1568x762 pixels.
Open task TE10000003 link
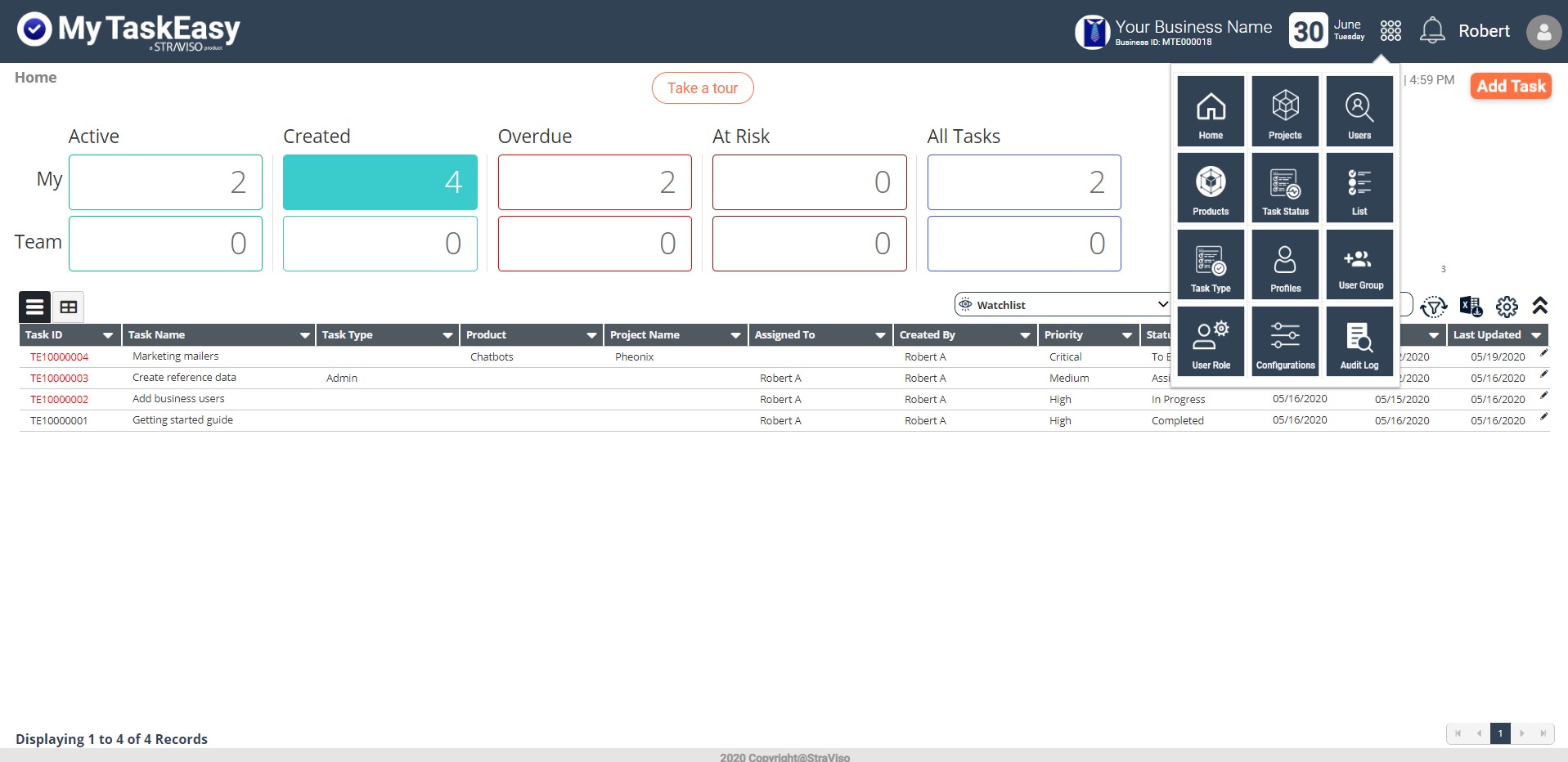coord(59,379)
